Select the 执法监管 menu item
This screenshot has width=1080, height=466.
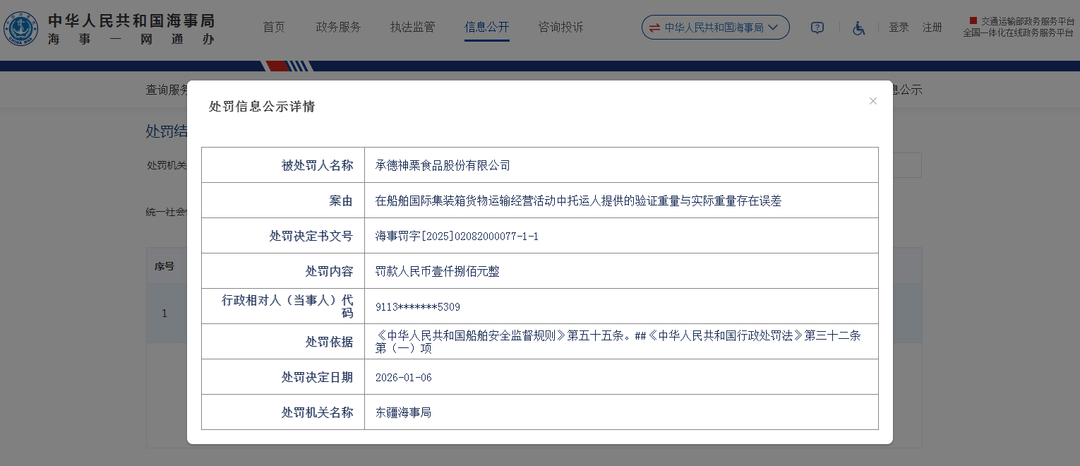coord(412,27)
